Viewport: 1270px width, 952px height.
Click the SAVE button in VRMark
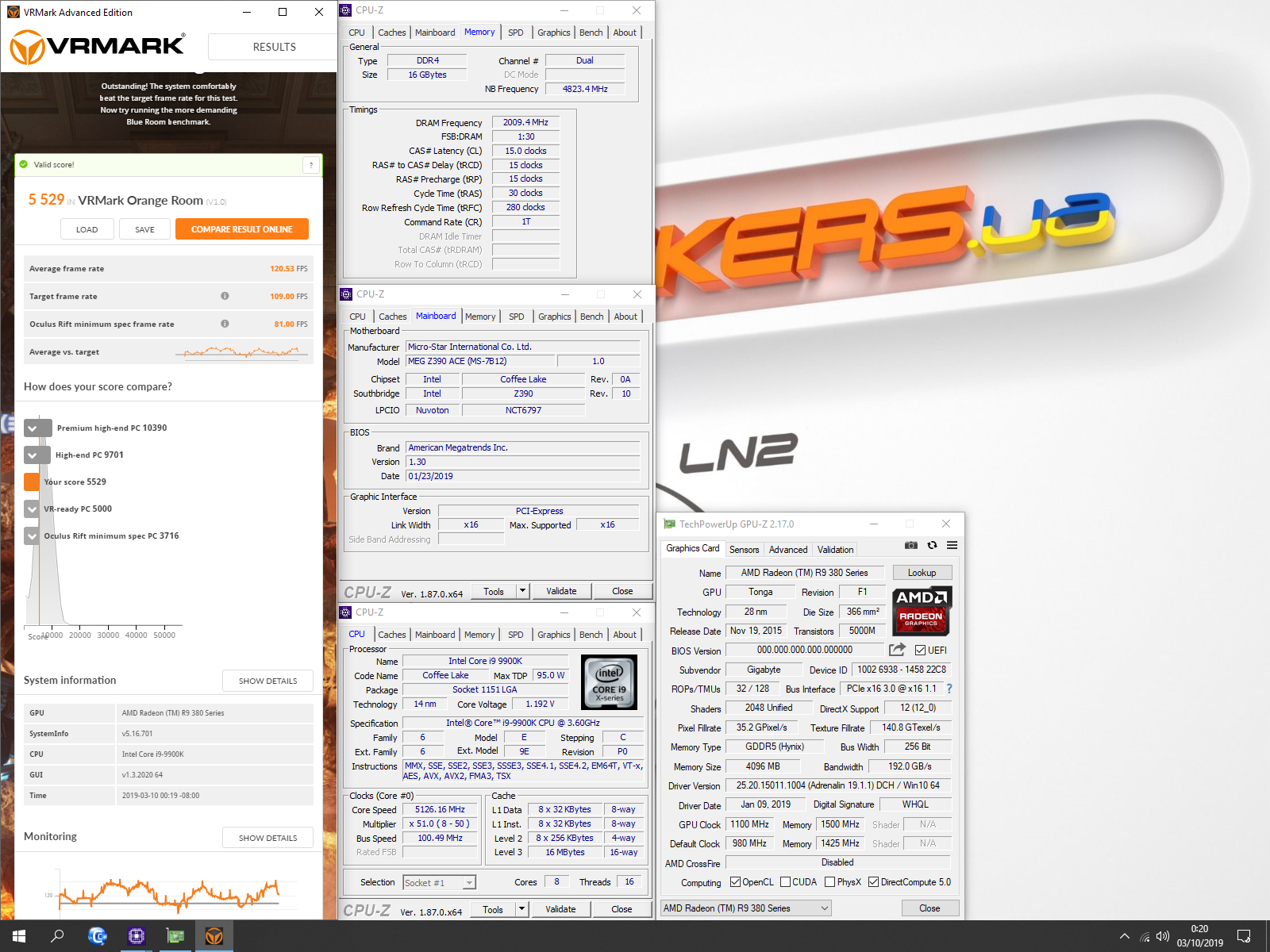pyautogui.click(x=144, y=229)
